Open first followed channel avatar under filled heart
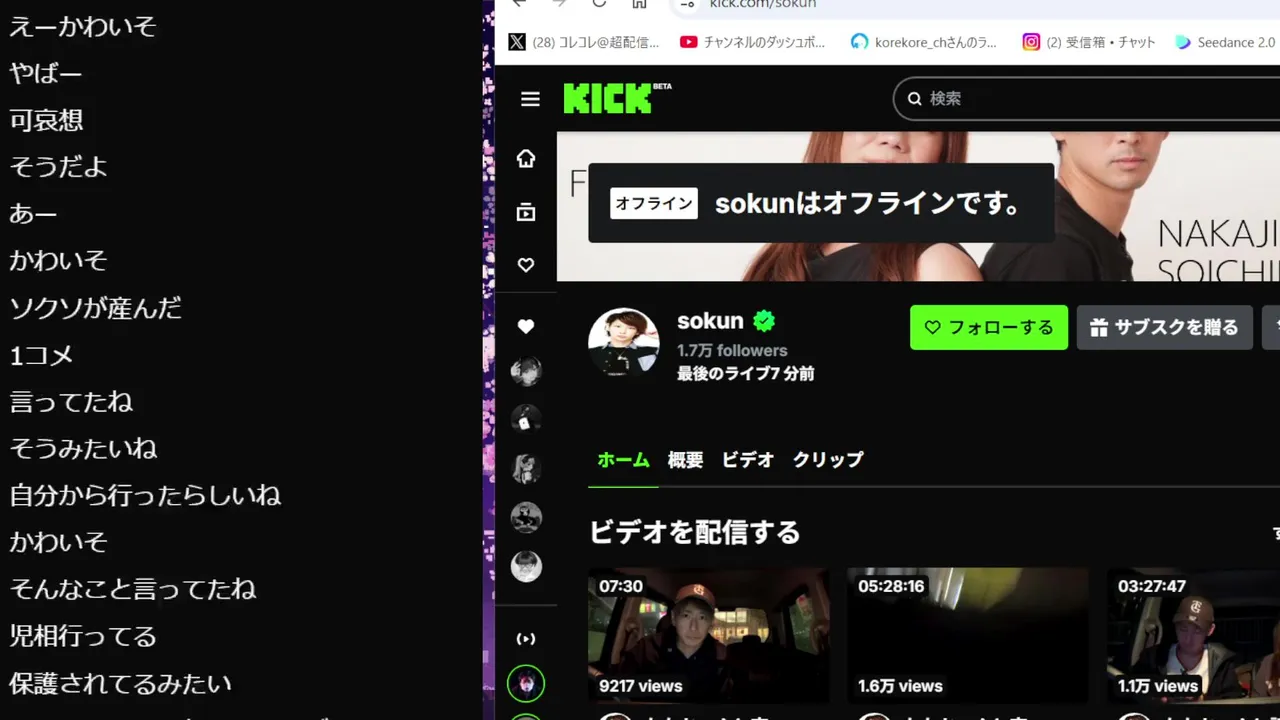 pos(526,371)
